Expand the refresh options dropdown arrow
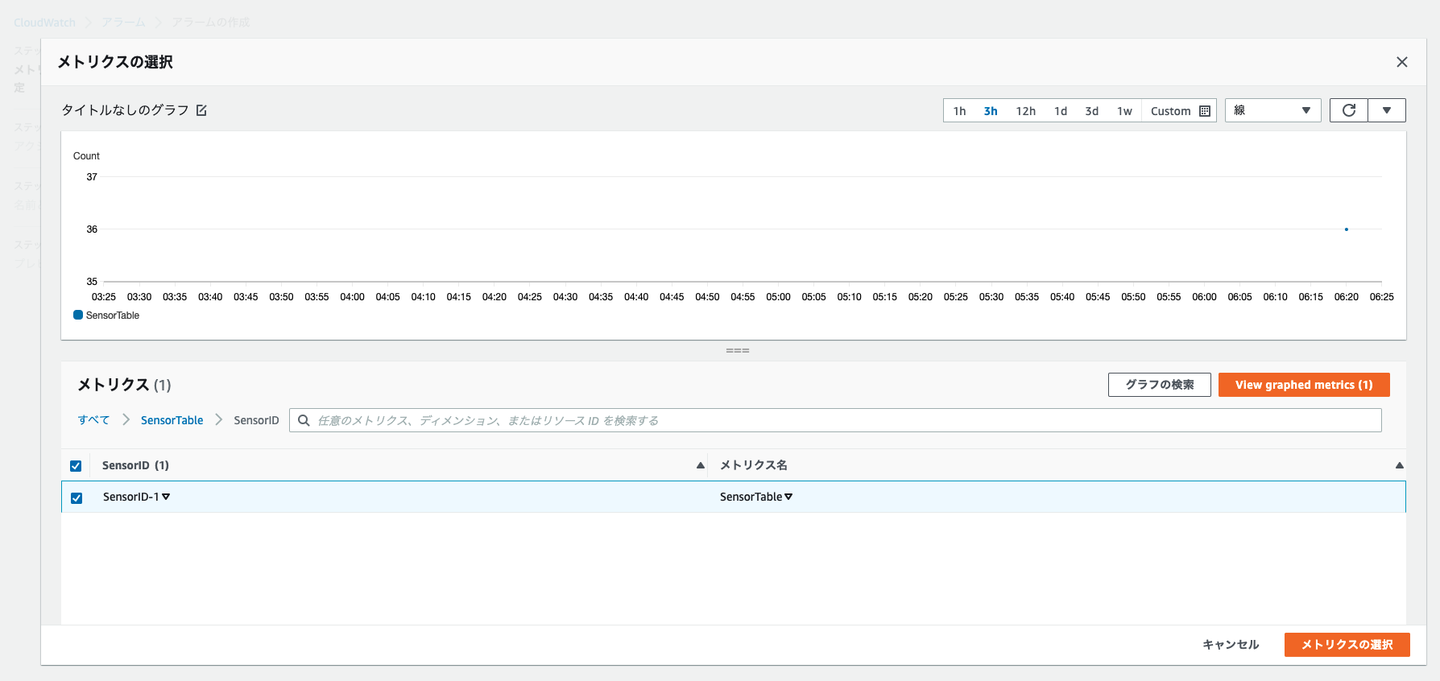 1387,110
